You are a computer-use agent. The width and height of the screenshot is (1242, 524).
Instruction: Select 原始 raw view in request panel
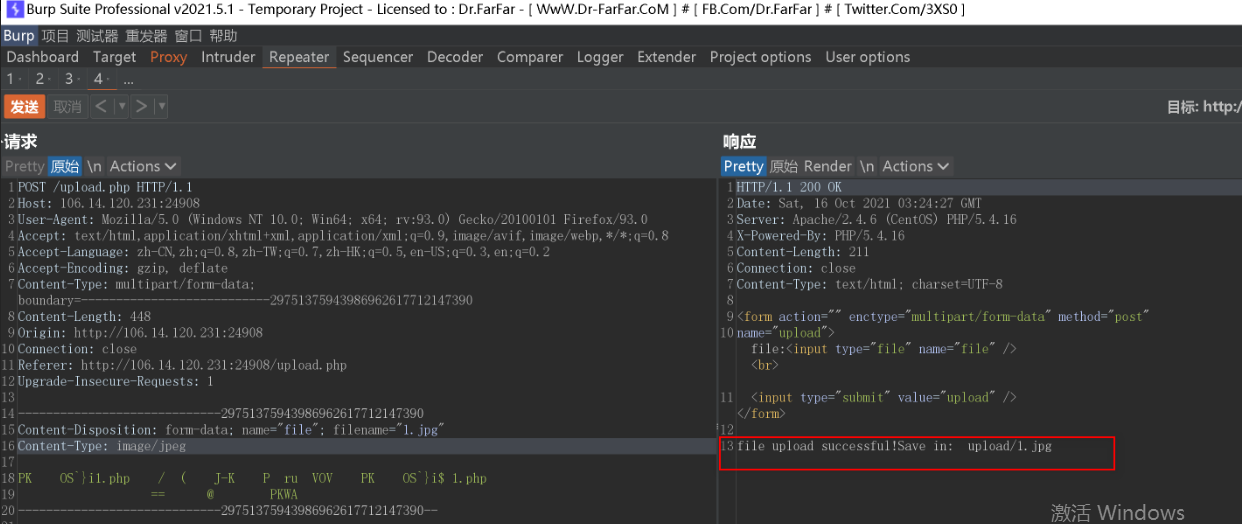coord(65,166)
